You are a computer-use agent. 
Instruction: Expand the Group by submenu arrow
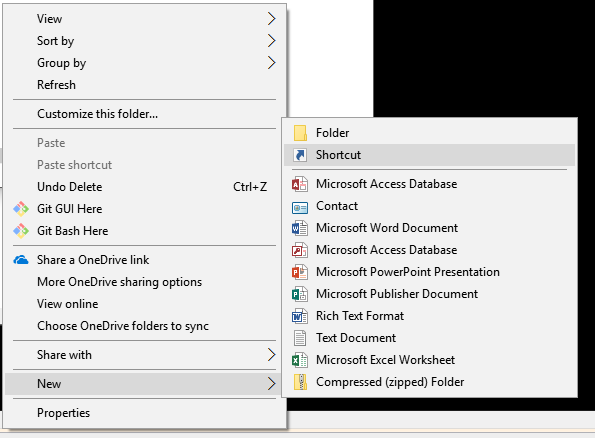(271, 62)
